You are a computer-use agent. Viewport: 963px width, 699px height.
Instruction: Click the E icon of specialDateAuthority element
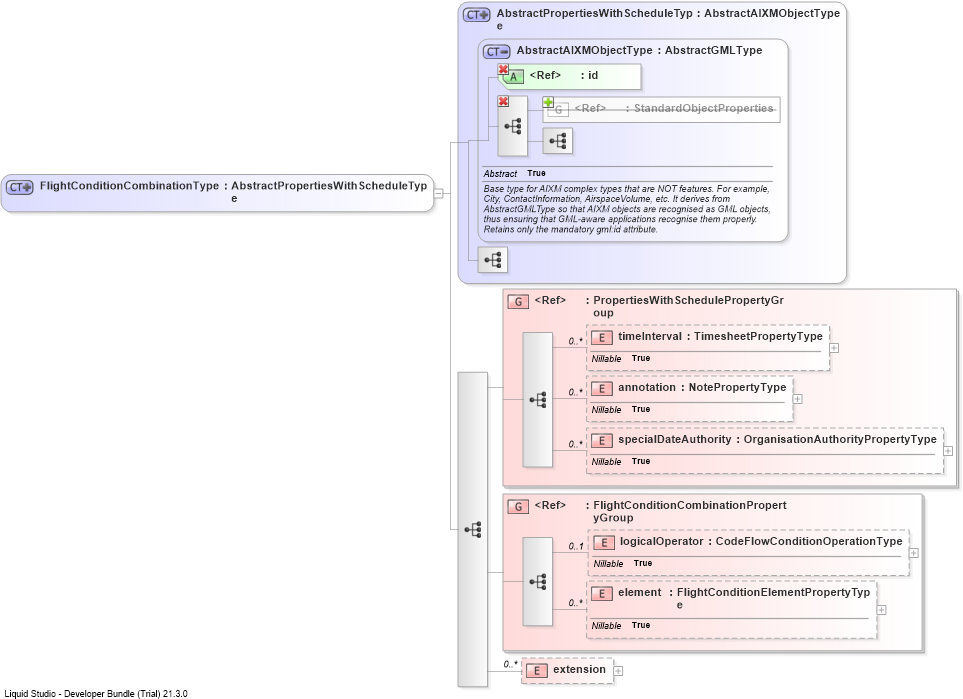pos(602,440)
